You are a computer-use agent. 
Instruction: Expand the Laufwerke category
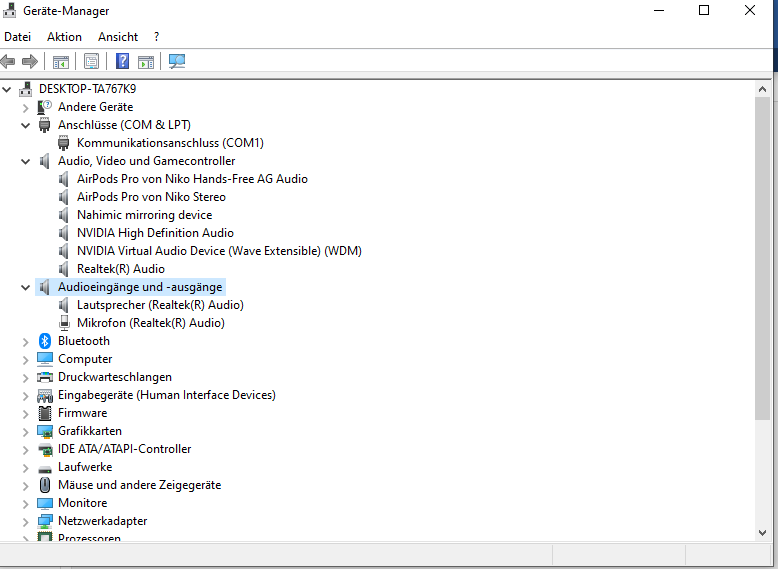[26, 468]
